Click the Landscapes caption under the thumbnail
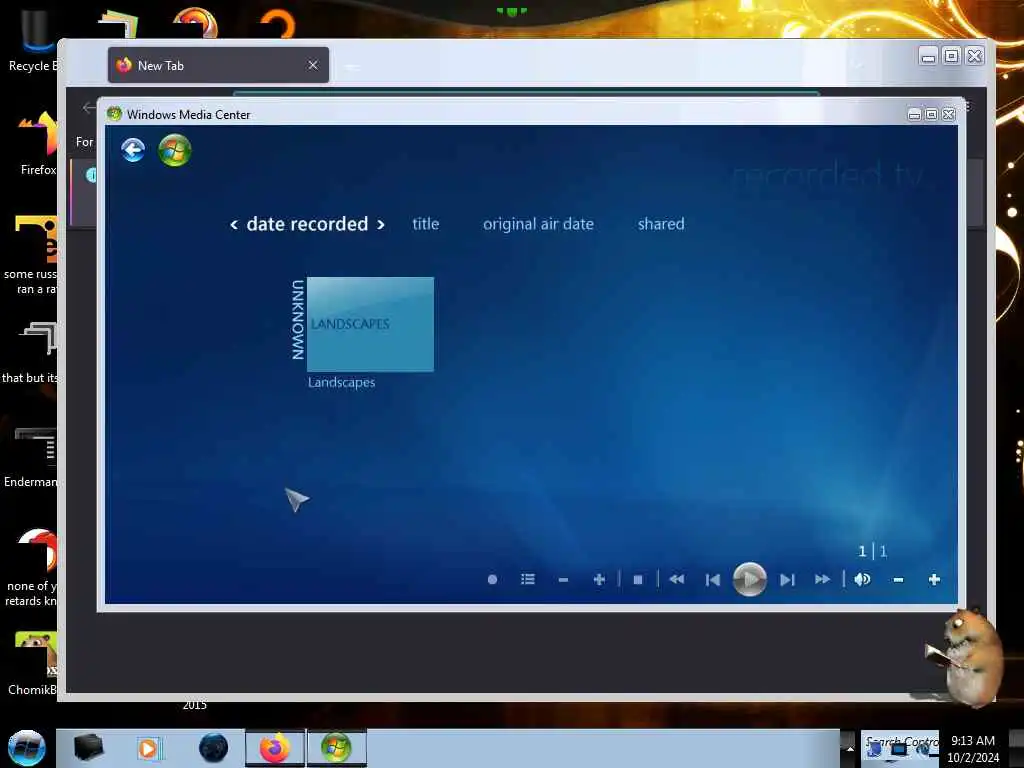 click(342, 382)
